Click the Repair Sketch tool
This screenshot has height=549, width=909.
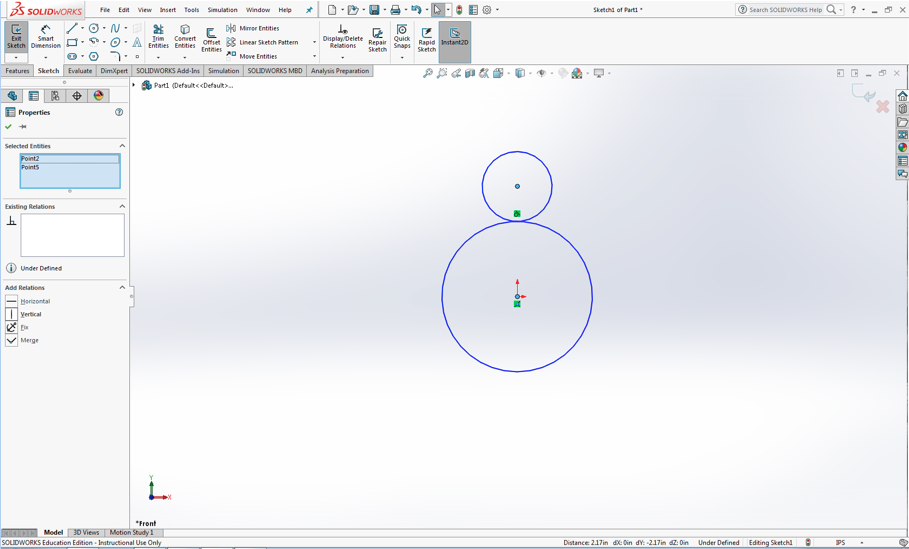click(377, 41)
